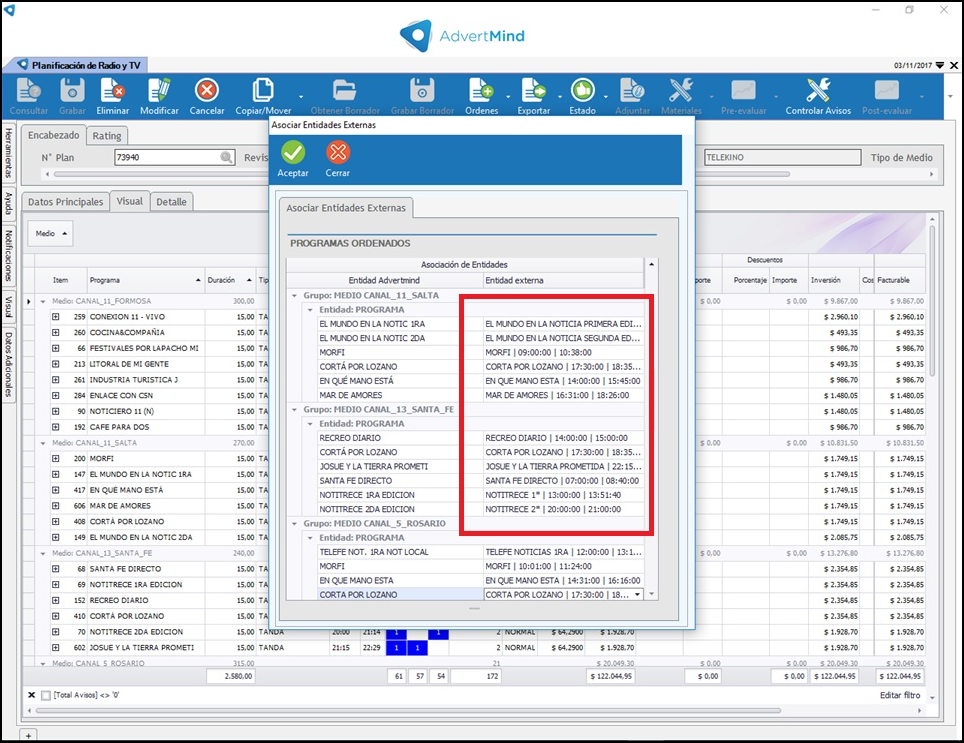This screenshot has width=964, height=743.
Task: Open the Datos Adicionales side tab
Action: [9, 364]
